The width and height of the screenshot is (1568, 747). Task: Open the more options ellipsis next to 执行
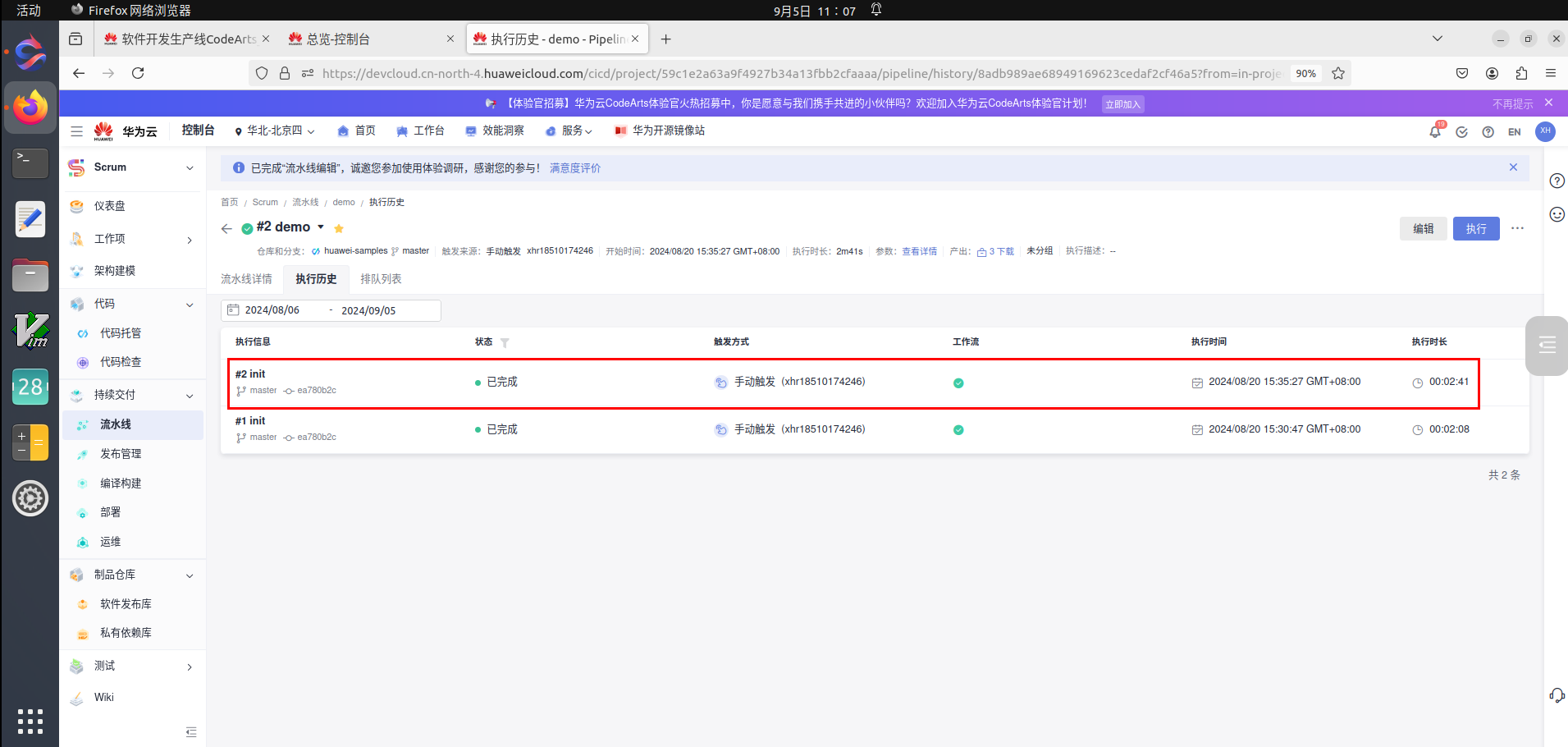tap(1517, 228)
